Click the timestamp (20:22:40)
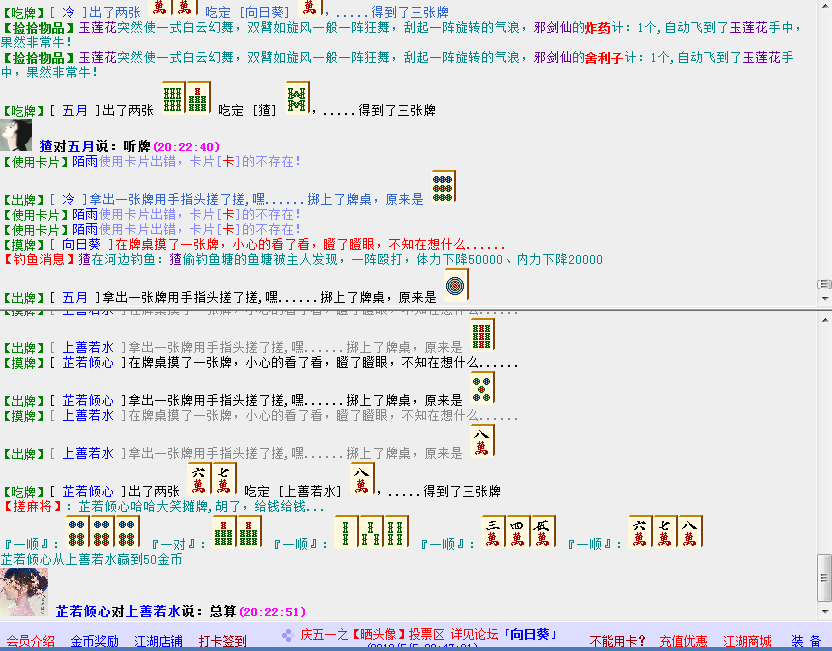832x651 pixels. (186, 146)
